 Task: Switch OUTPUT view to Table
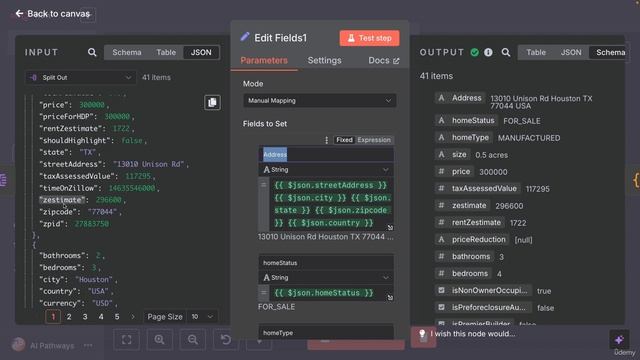click(x=536, y=52)
